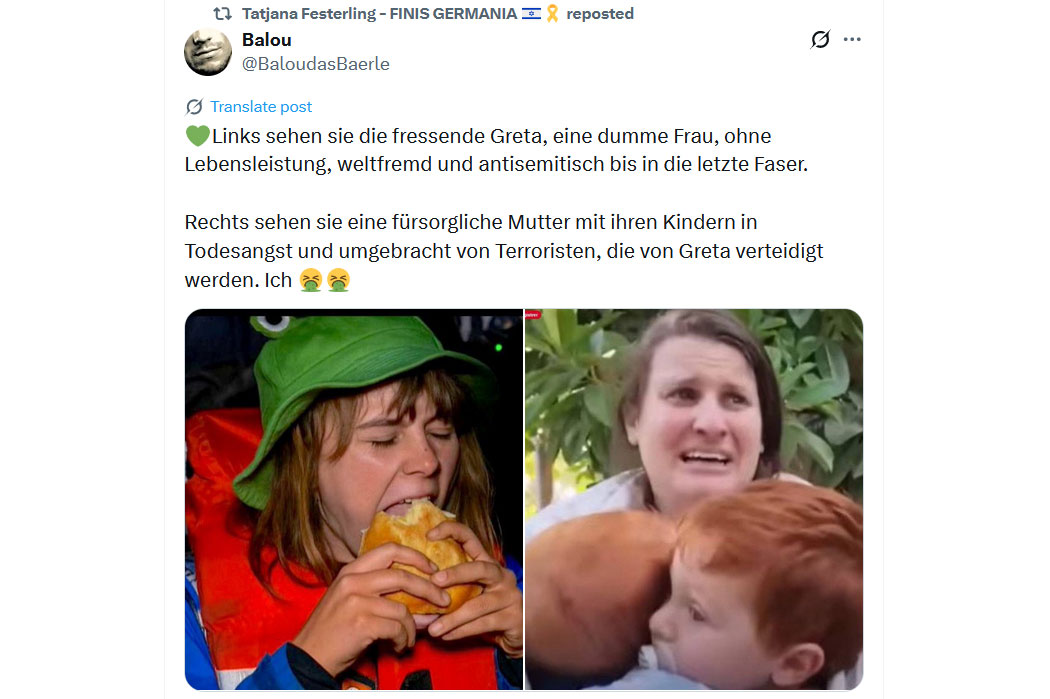
Task: Click the 'Translate post' link
Action: tap(261, 107)
